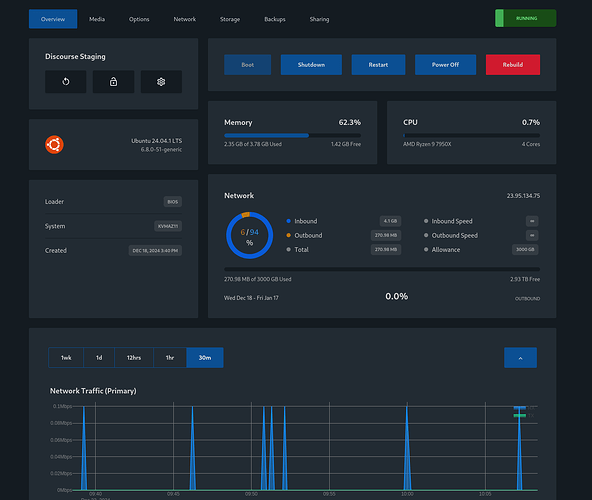This screenshot has height=500, width=592.
Task: Select the 1wk time range
Action: [x=66, y=358]
